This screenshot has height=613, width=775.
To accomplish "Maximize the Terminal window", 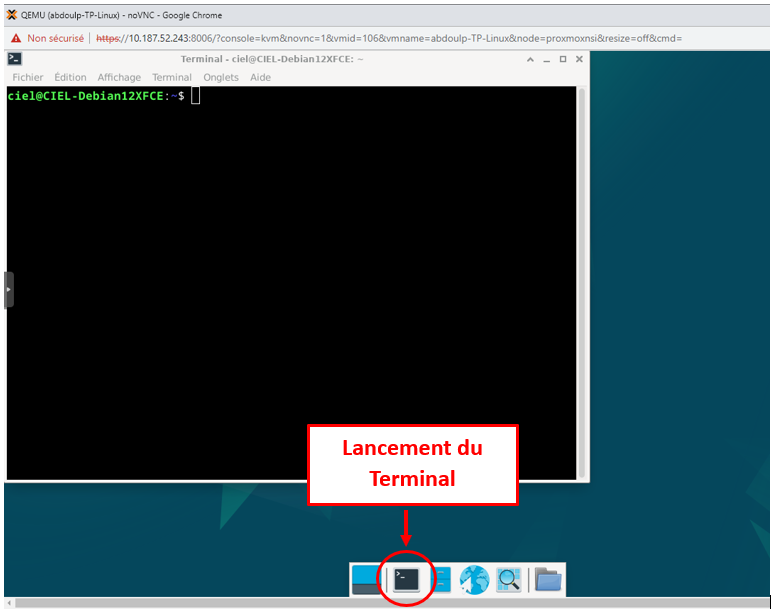I will (x=563, y=59).
